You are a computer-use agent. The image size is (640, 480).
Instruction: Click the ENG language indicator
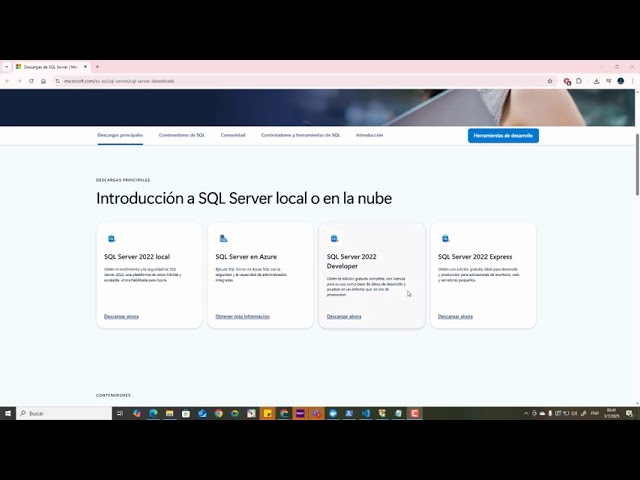[595, 413]
